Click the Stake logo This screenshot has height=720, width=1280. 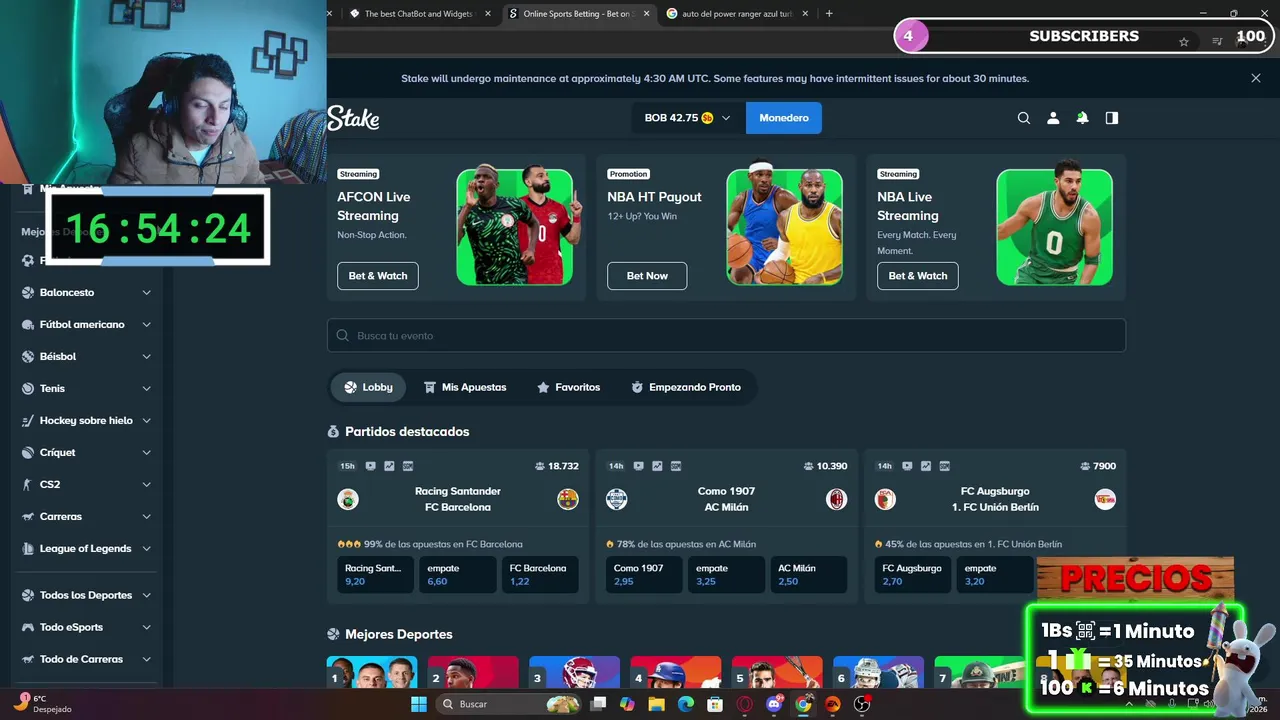(353, 118)
